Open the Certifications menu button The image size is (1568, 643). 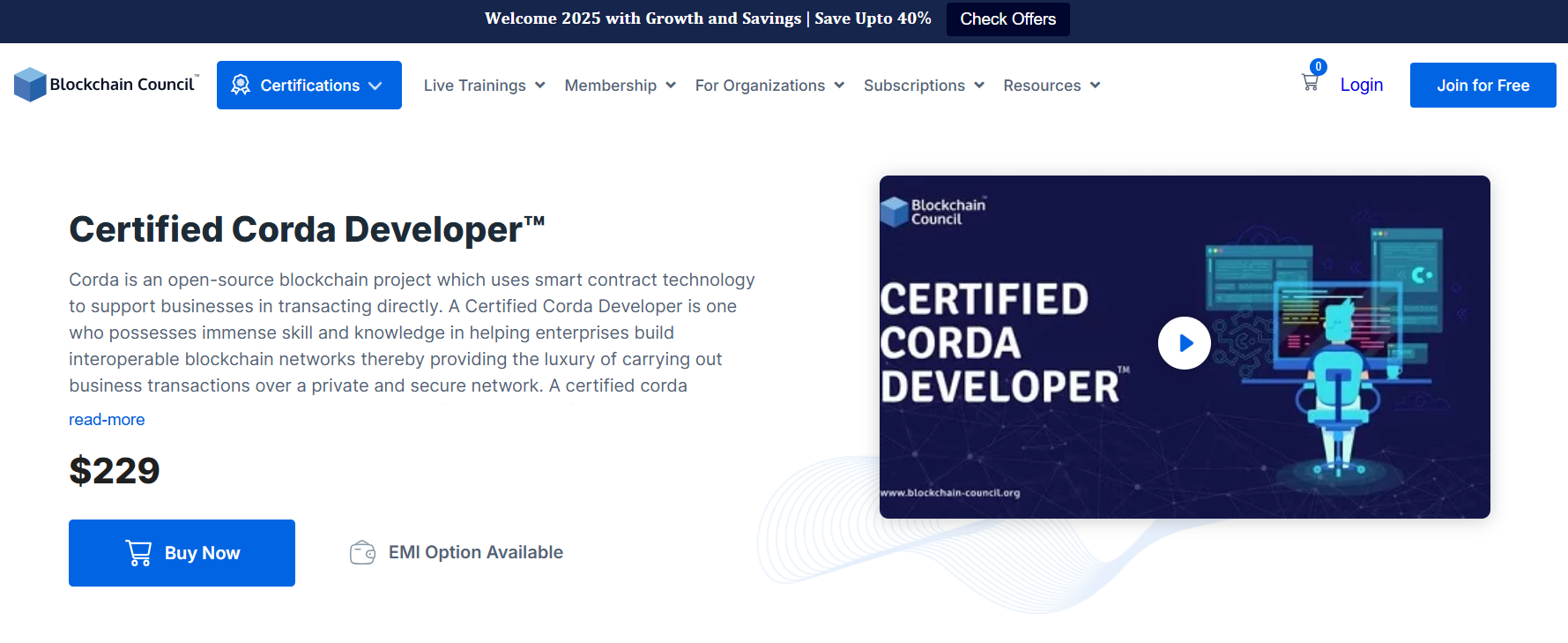[309, 85]
